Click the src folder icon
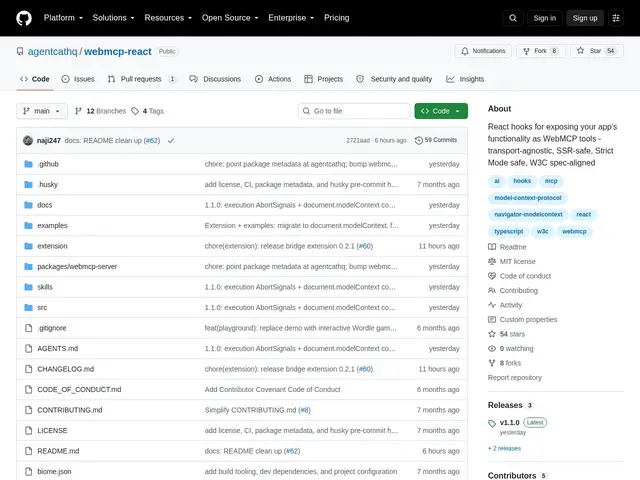Image resolution: width=640 pixels, height=480 pixels. (28, 307)
